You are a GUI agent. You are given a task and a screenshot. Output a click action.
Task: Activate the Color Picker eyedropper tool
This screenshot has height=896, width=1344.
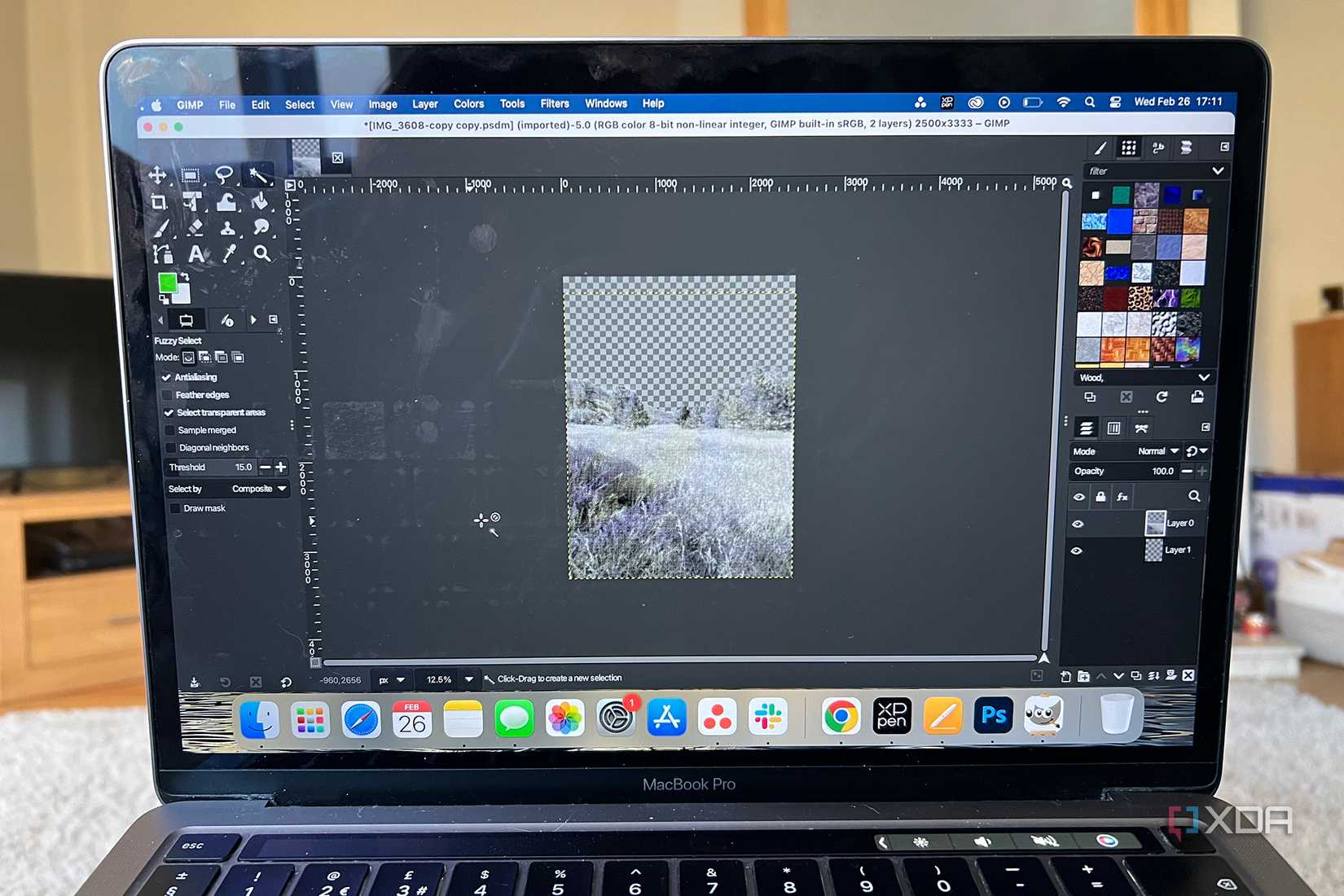(x=228, y=254)
